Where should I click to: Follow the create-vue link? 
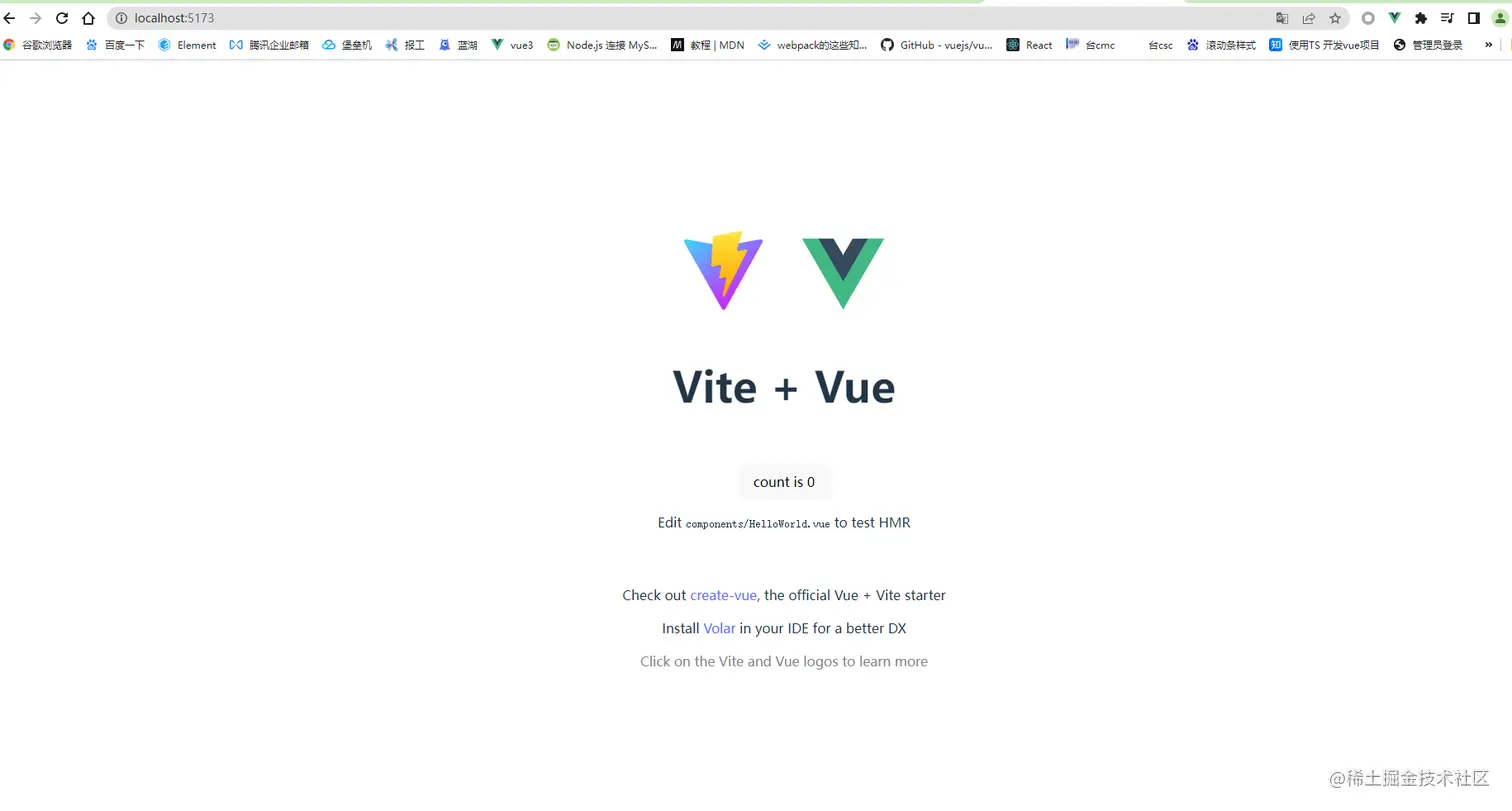723,595
